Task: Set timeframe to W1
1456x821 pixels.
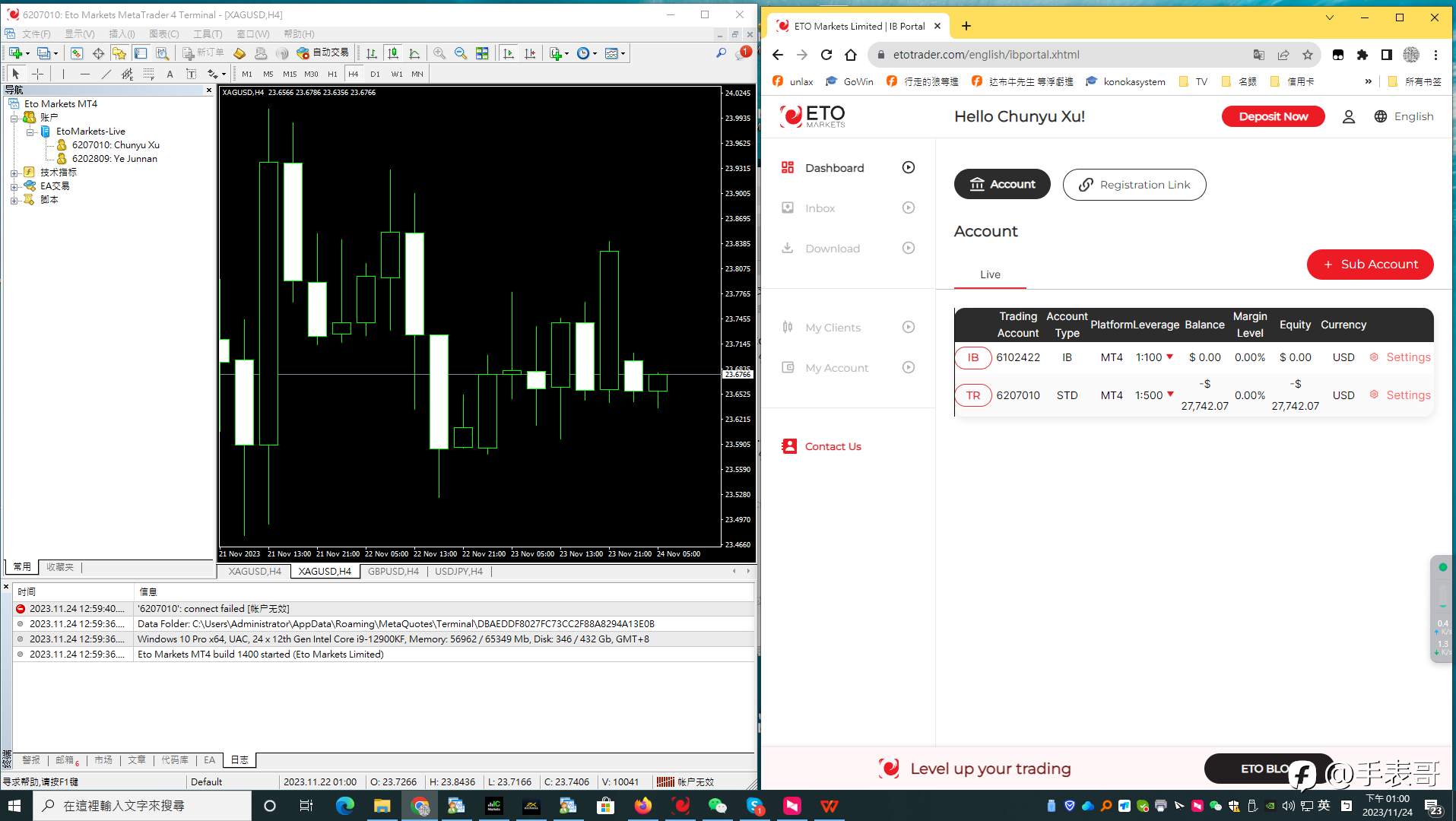Action: (x=396, y=74)
